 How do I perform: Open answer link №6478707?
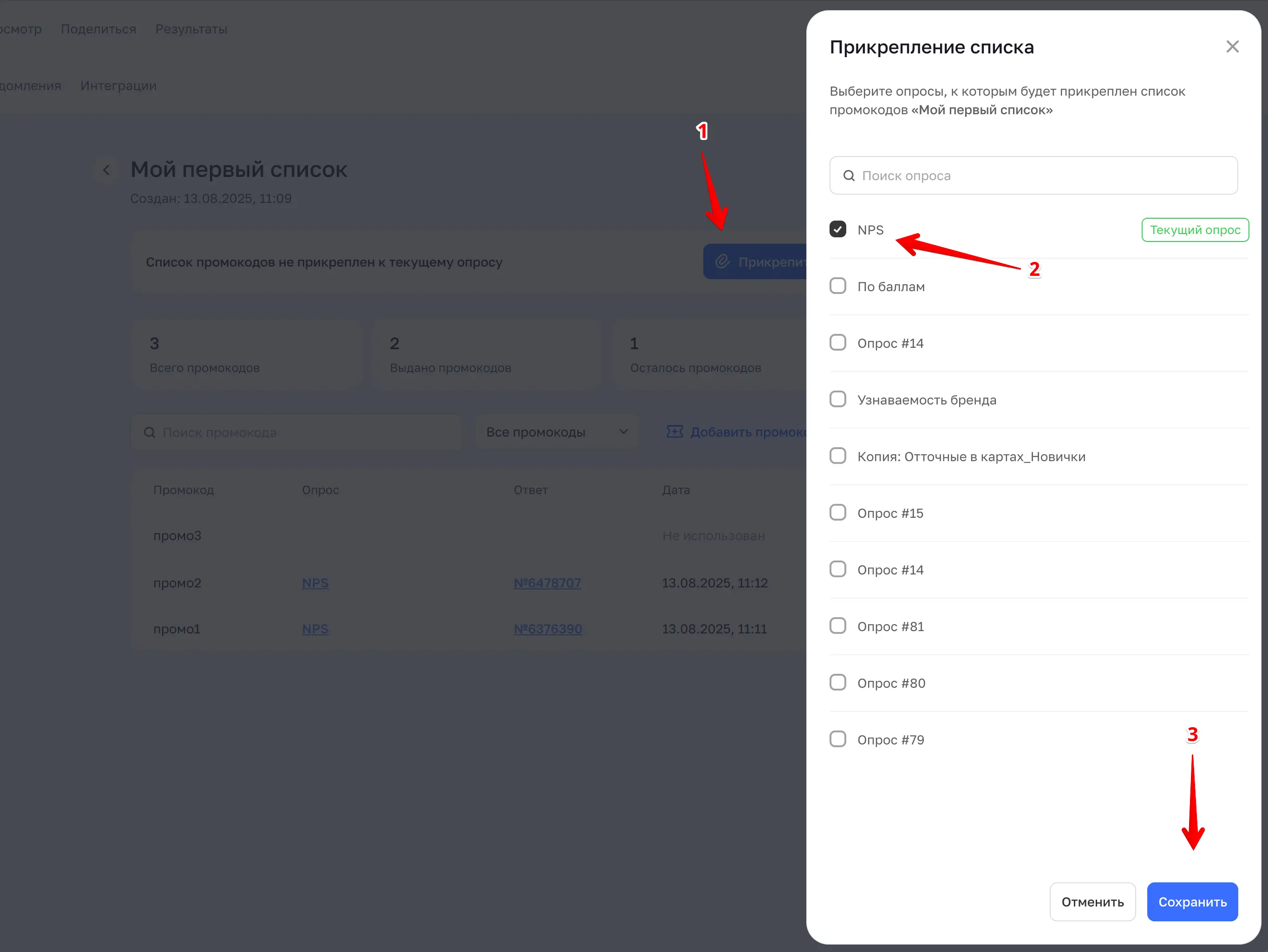pos(548,583)
